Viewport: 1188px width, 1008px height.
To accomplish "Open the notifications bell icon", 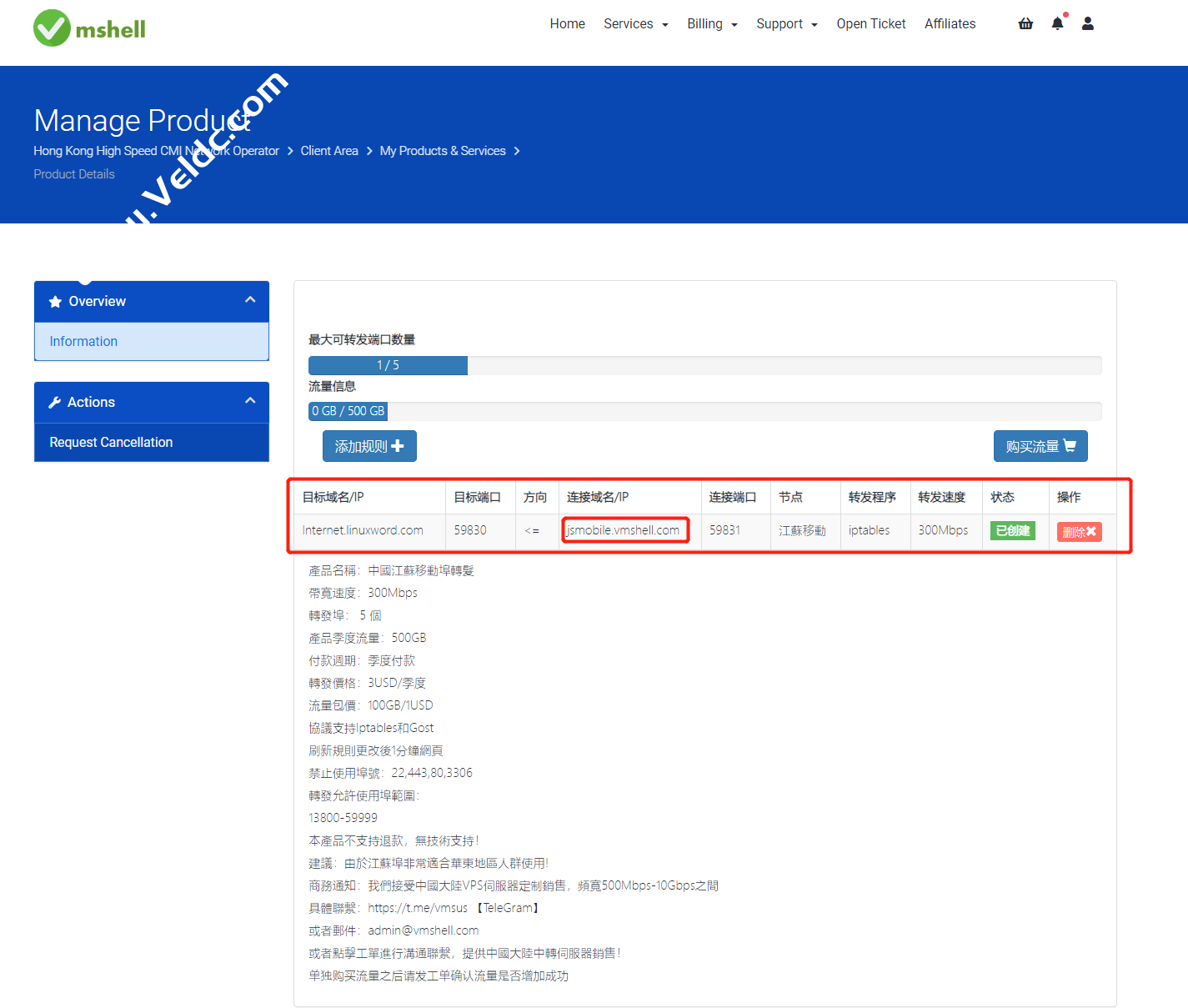I will pos(1057,23).
